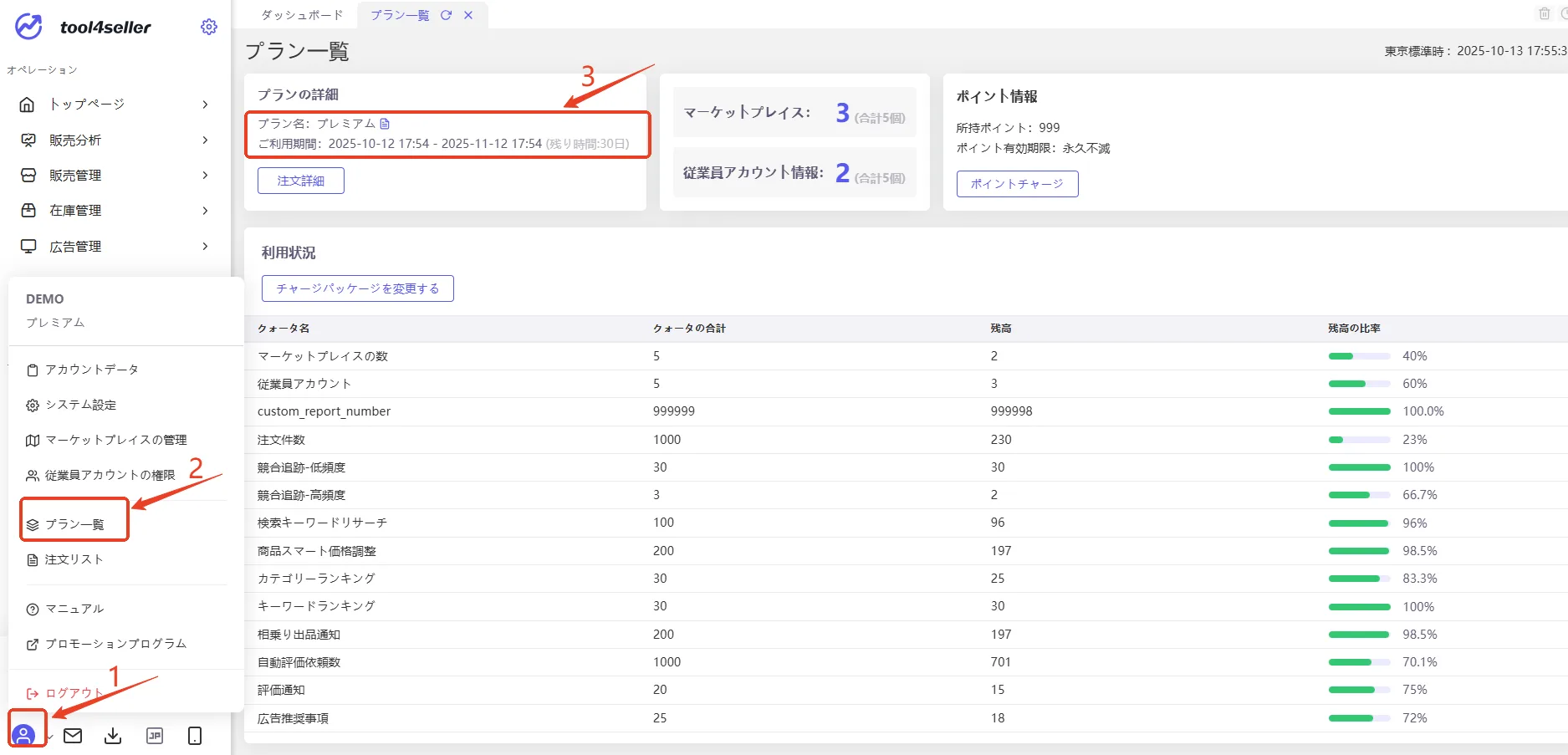Click the クォータの合計 column header
This screenshot has height=755, width=1568.
coord(689,329)
